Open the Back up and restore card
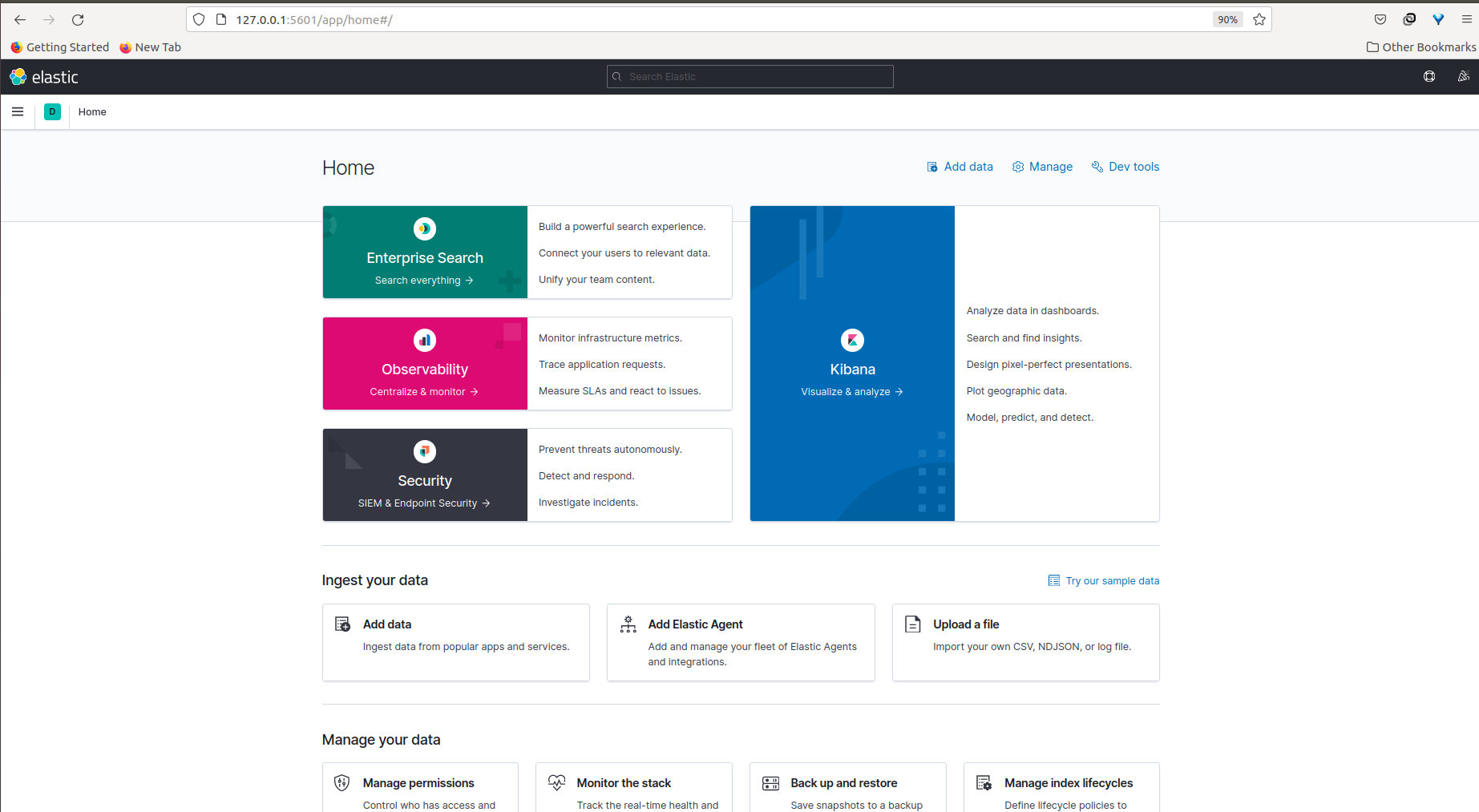The width and height of the screenshot is (1479, 812). pyautogui.click(x=848, y=787)
